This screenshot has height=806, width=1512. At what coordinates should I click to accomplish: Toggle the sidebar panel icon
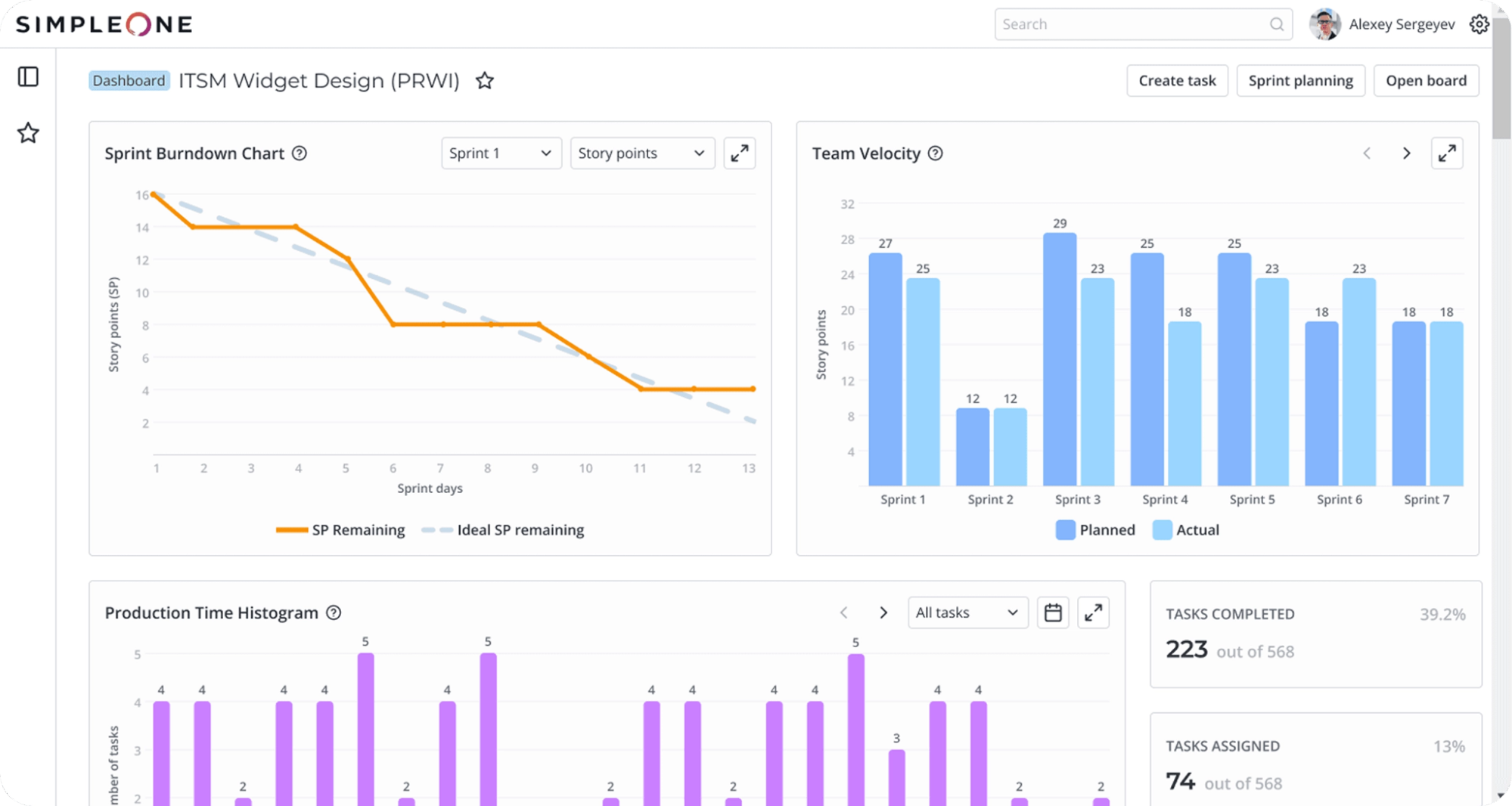(x=28, y=76)
